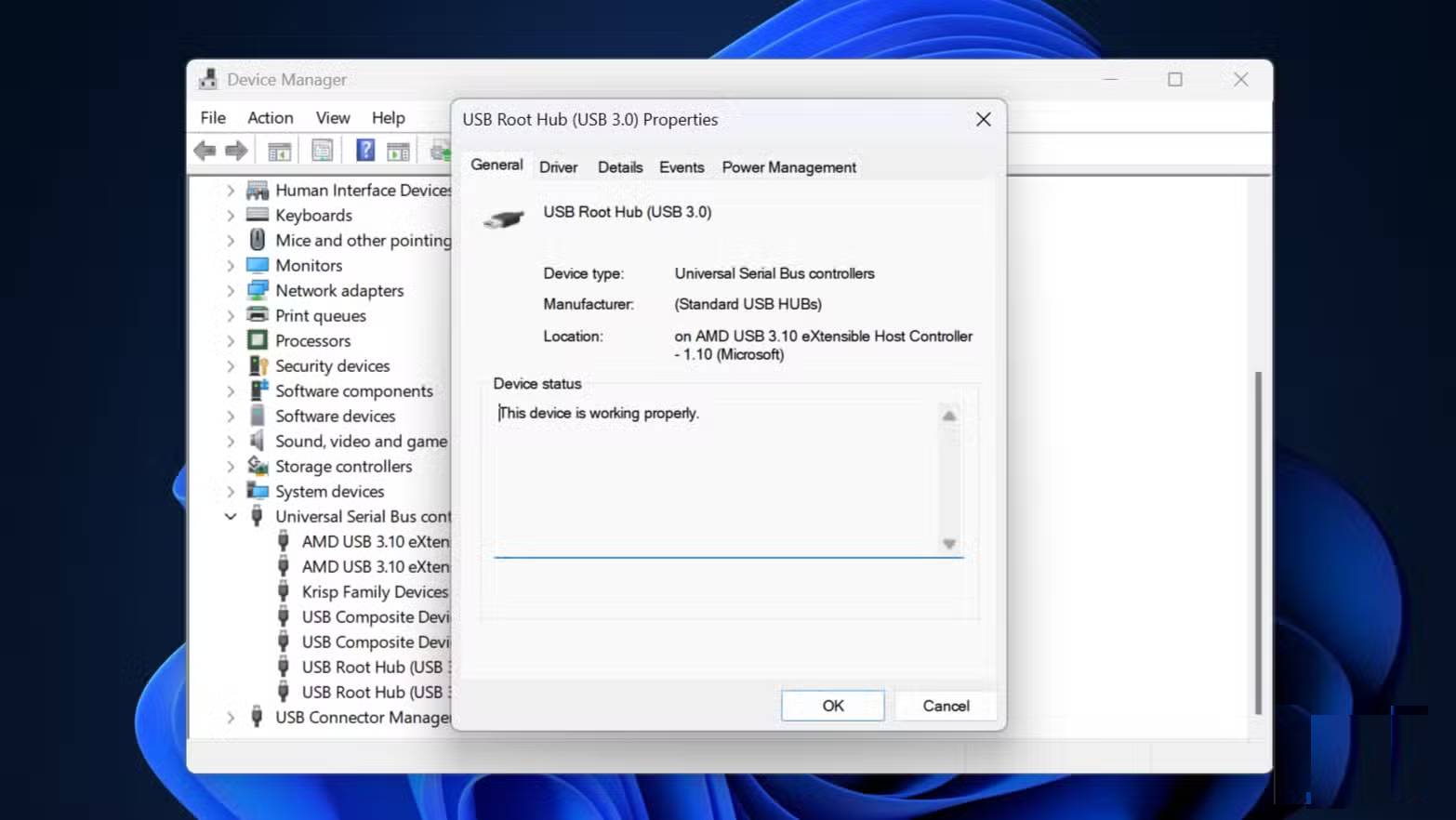Image resolution: width=1456 pixels, height=820 pixels.
Task: Collapse the Universal Serial Bus controllers node
Action: coord(231,517)
